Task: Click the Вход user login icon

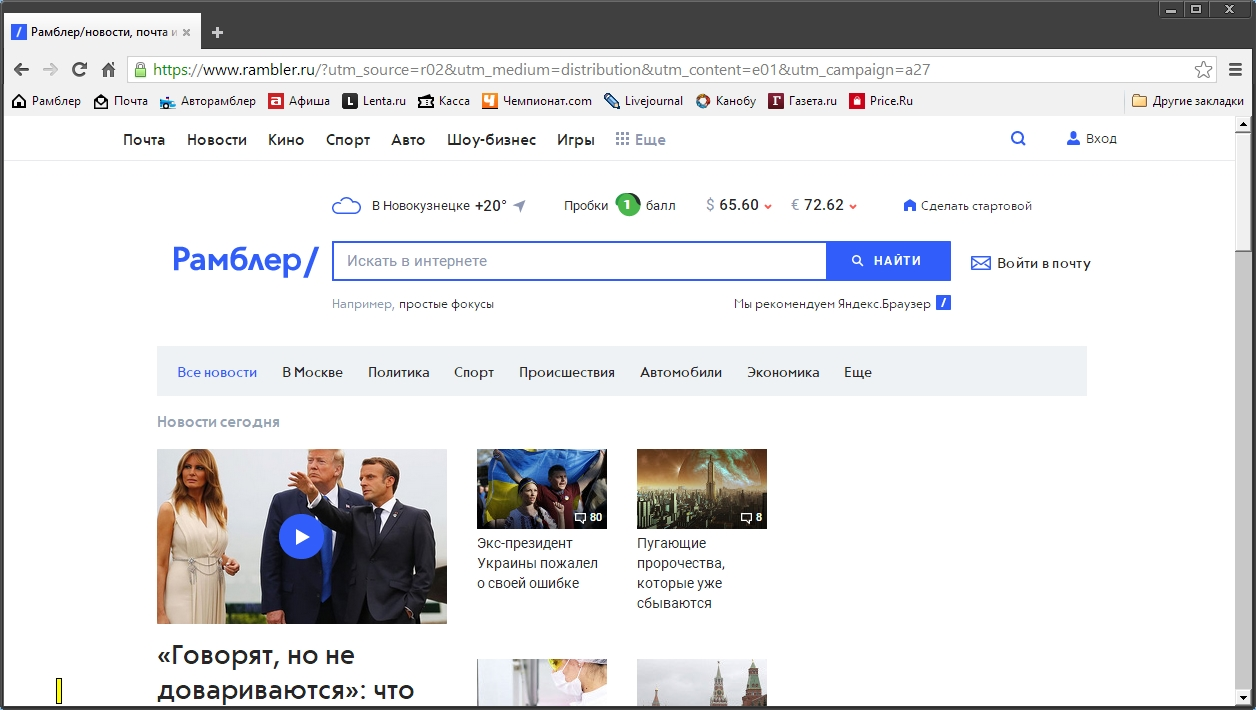Action: pos(1074,139)
